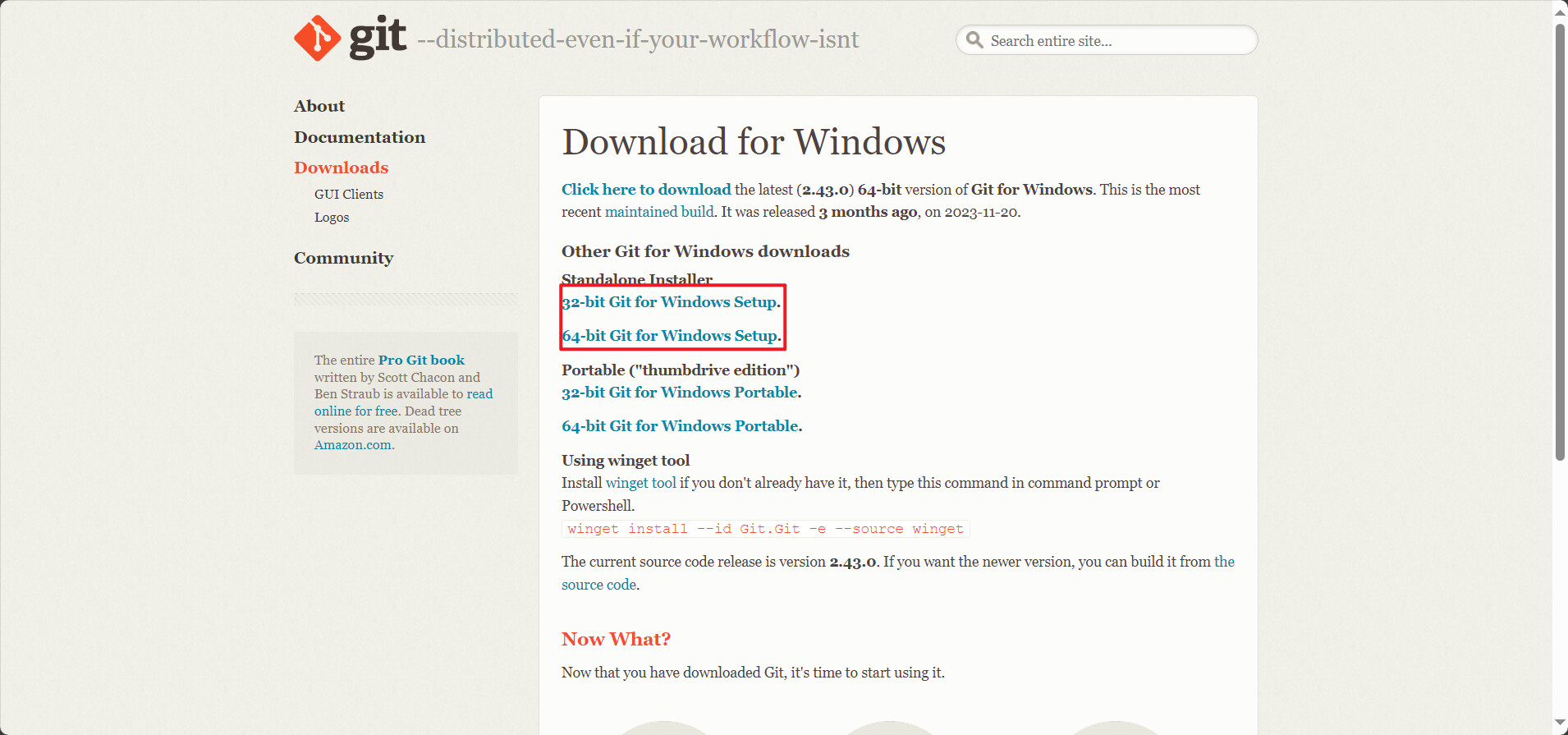Open the Logos sub-page
This screenshot has height=735, width=1568.
pyautogui.click(x=332, y=218)
